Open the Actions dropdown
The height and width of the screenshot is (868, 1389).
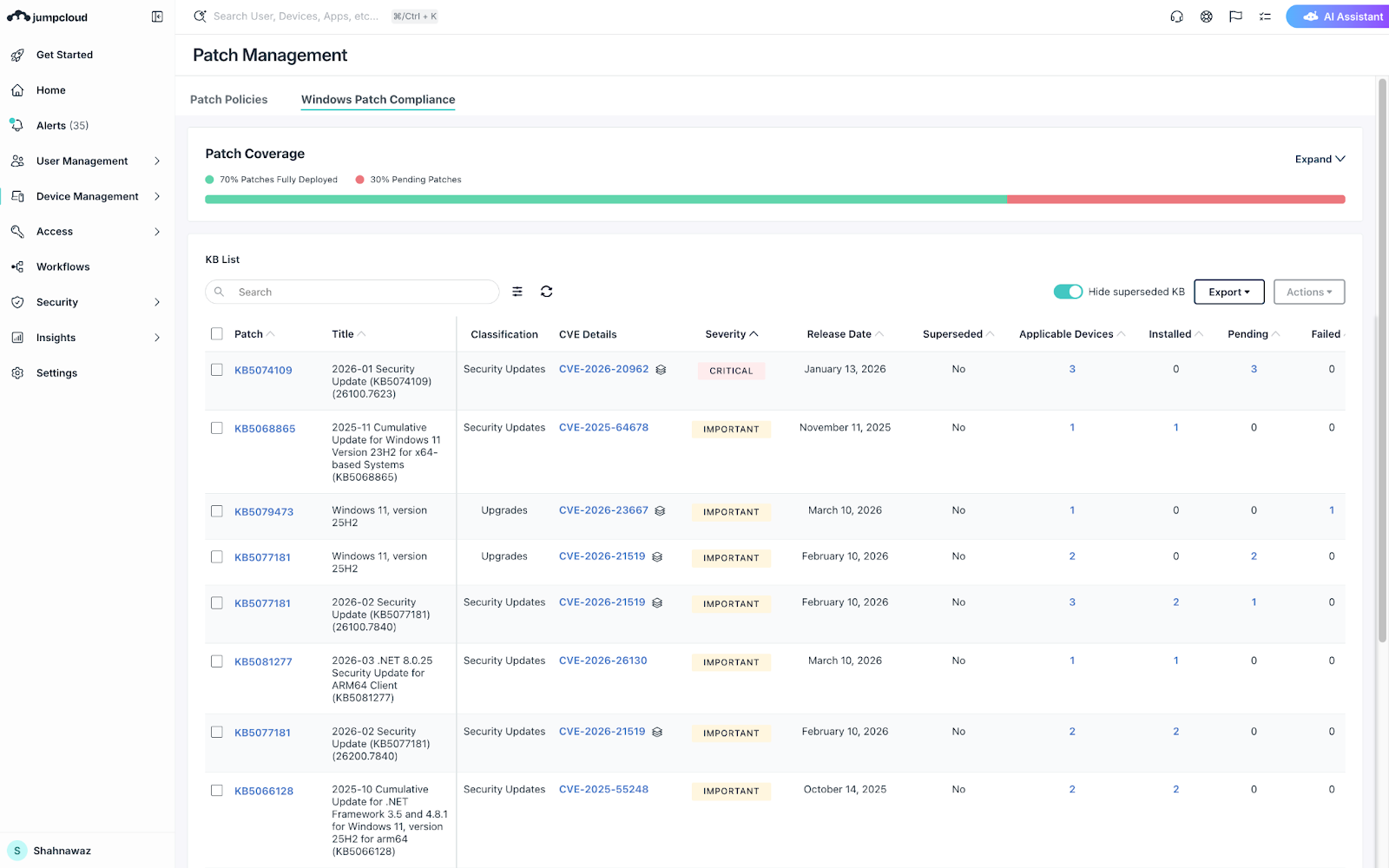click(1308, 292)
